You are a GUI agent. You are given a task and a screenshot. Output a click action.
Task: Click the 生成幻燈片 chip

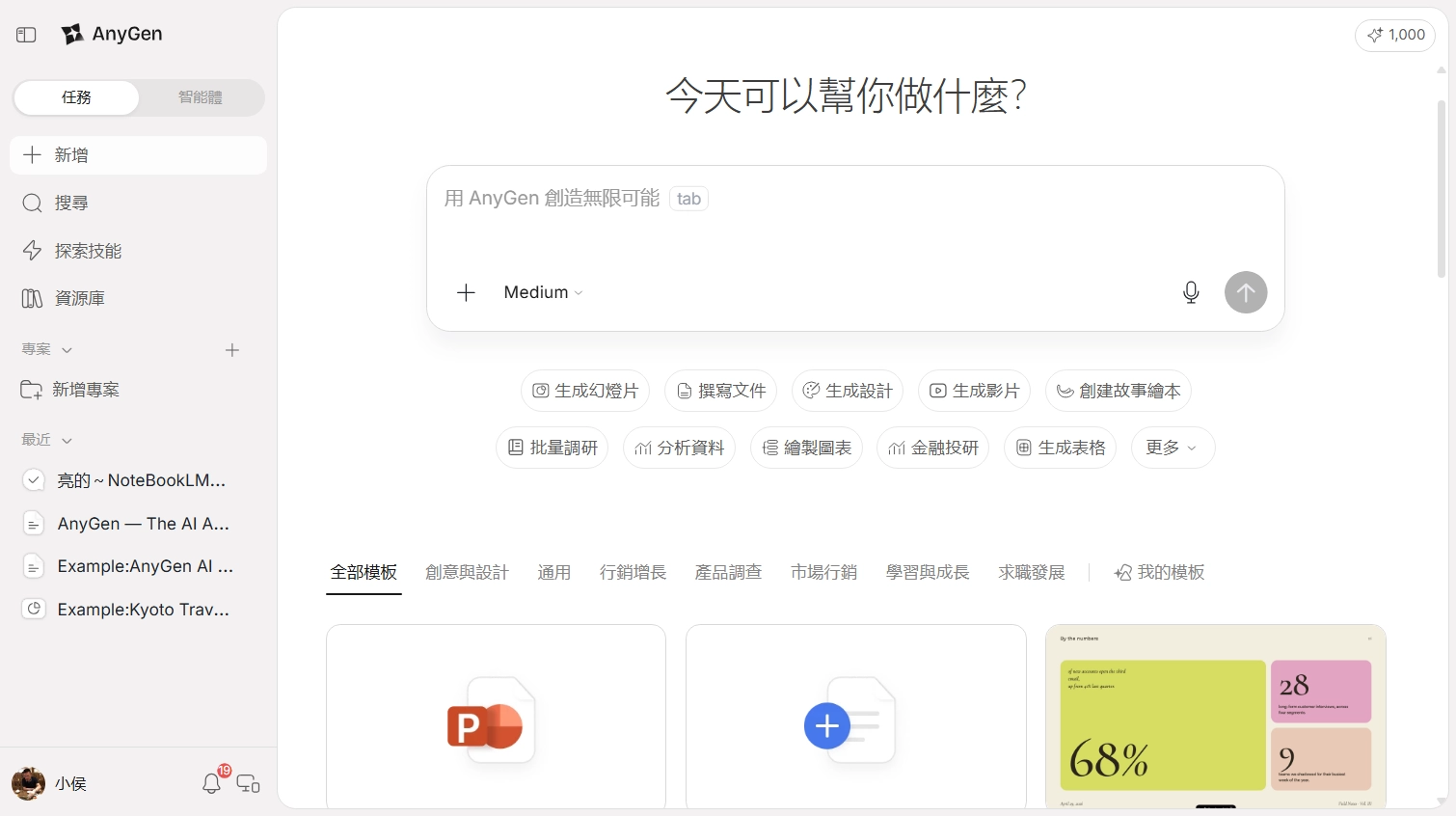pos(585,391)
